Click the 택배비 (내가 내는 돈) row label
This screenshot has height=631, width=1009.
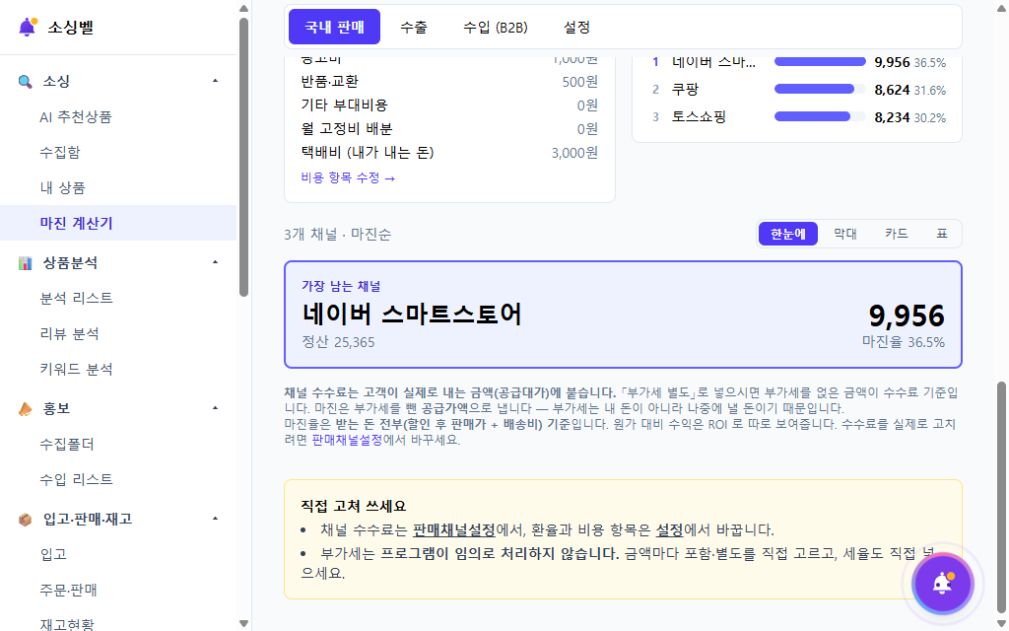(367, 153)
